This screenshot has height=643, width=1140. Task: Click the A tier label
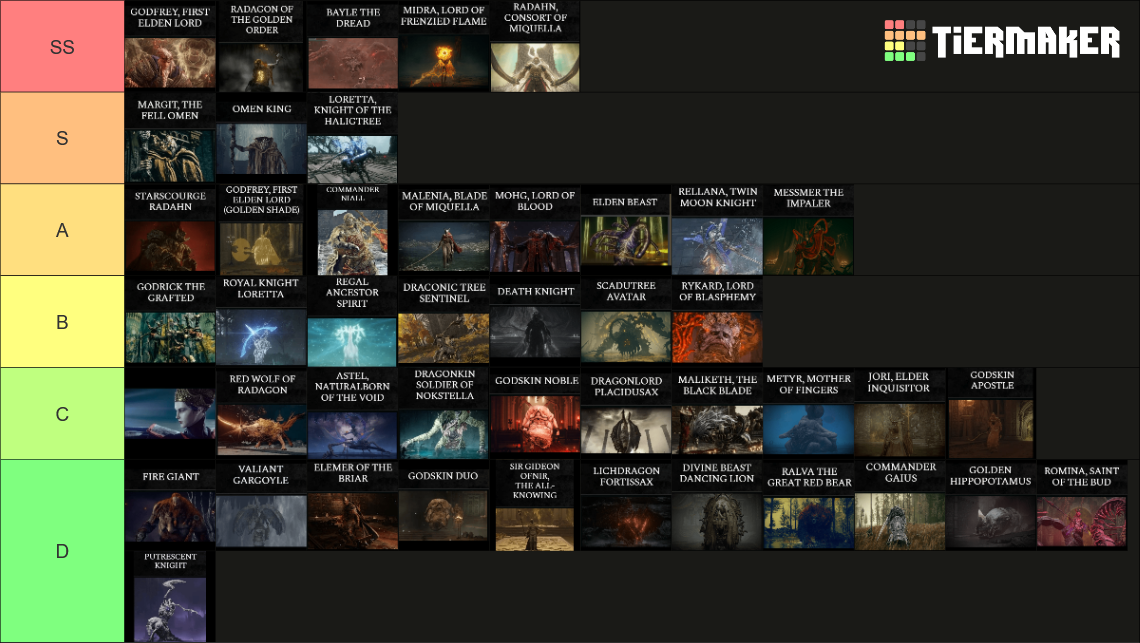(62, 230)
